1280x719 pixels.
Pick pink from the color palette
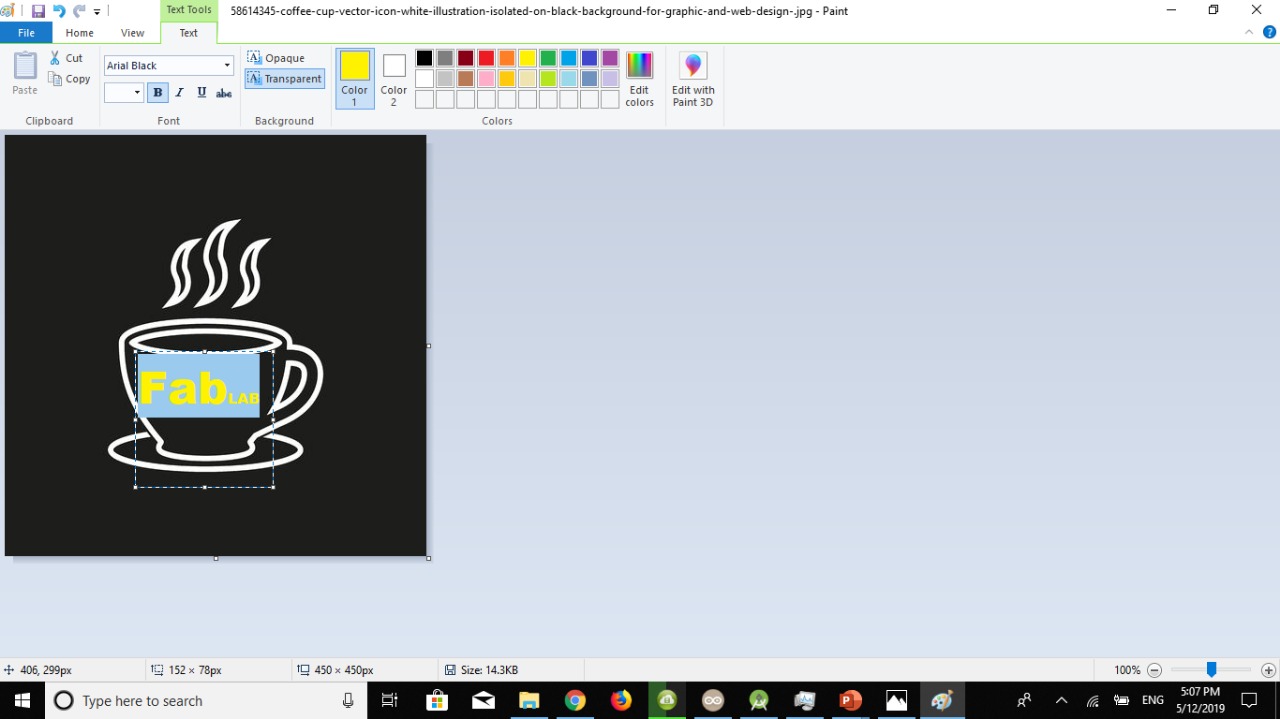pyautogui.click(x=487, y=78)
